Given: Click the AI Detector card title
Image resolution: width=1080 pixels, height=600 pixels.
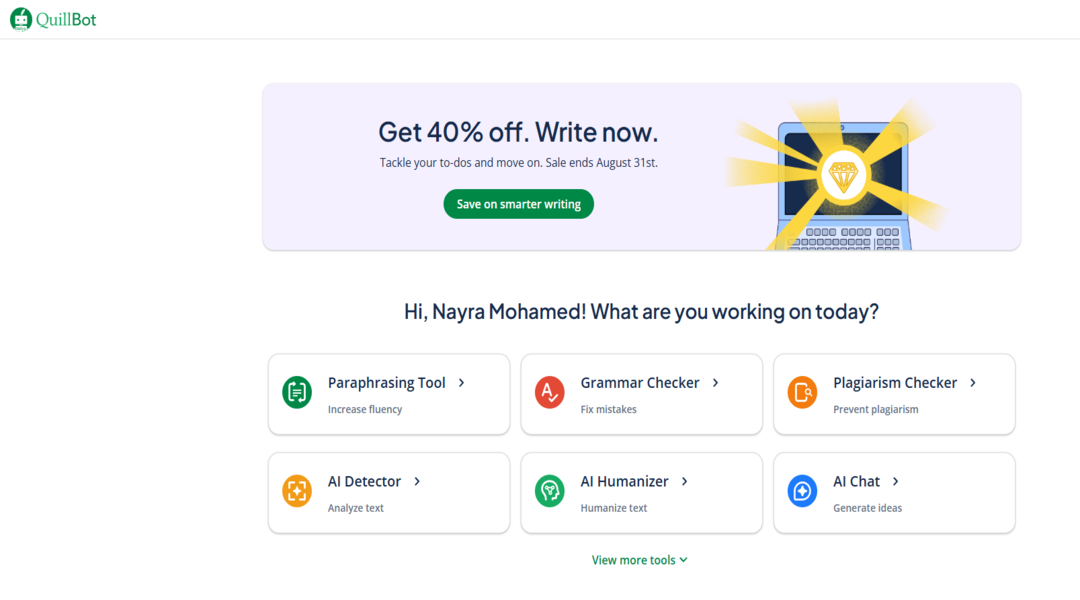Looking at the screenshot, I should 364,482.
